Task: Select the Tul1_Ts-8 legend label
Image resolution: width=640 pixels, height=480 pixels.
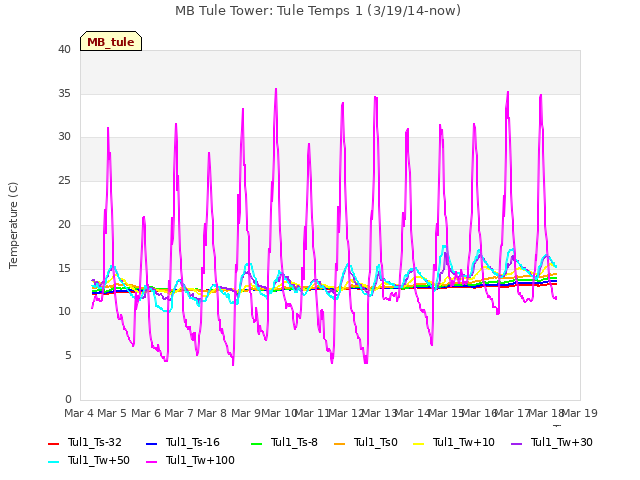Action: [294, 442]
